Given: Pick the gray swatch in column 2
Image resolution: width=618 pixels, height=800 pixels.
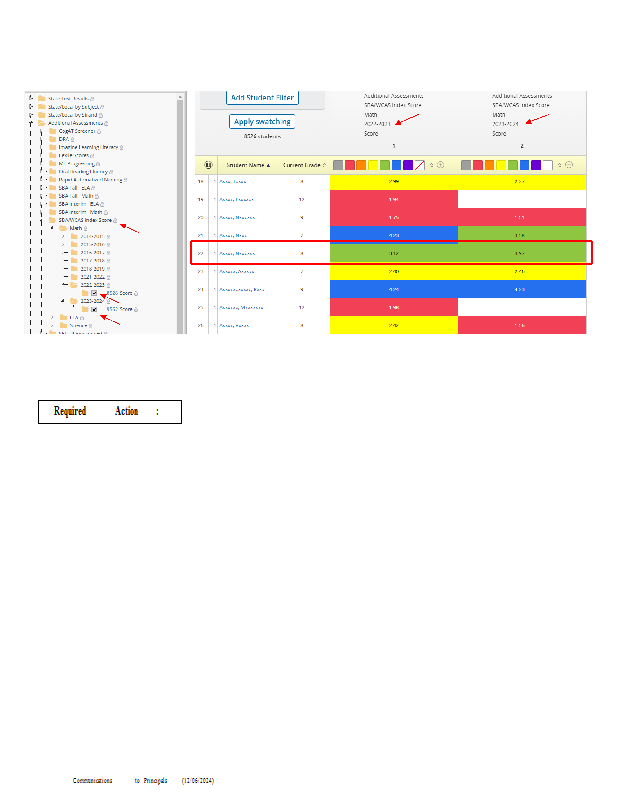Looking at the screenshot, I should [x=466, y=165].
